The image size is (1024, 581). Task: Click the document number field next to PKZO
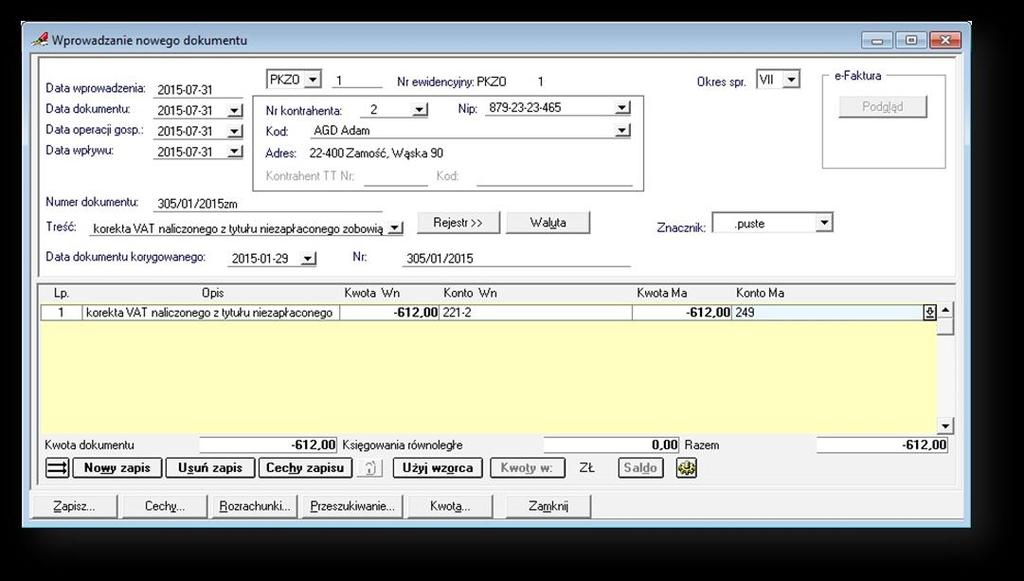click(x=357, y=81)
